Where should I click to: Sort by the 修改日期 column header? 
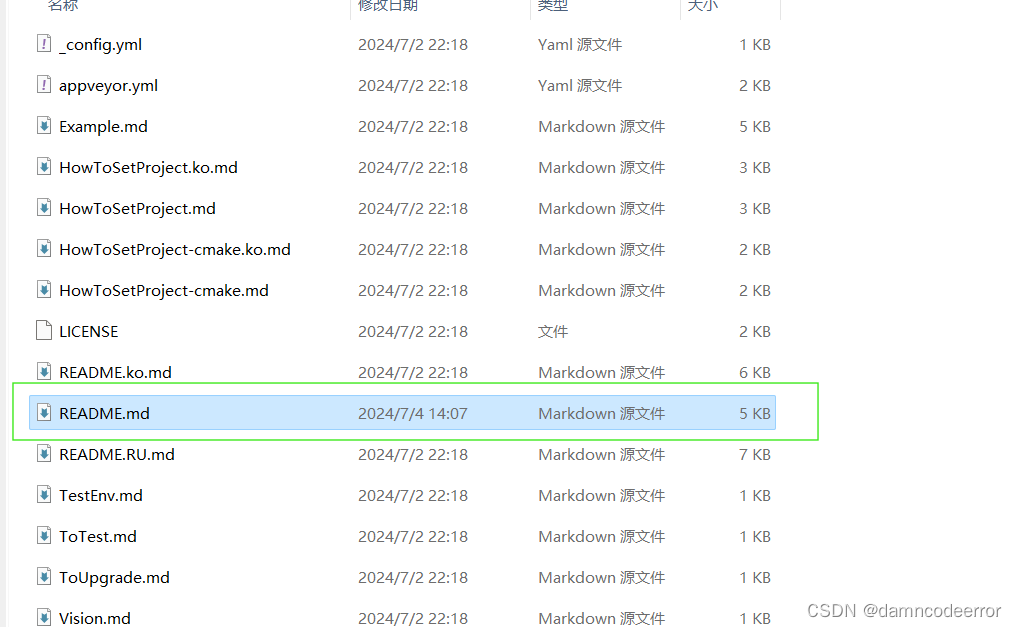pyautogui.click(x=388, y=8)
